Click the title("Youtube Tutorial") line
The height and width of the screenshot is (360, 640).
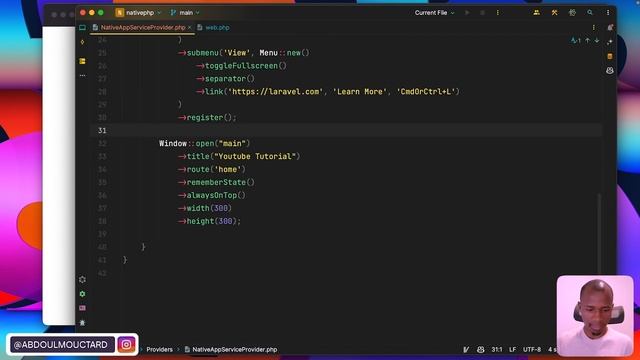pyautogui.click(x=239, y=157)
